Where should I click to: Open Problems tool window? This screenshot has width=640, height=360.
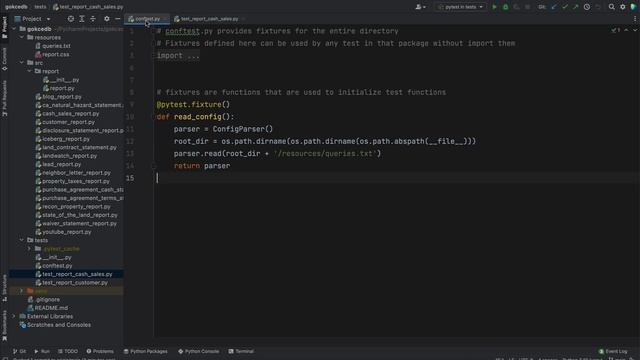100,351
